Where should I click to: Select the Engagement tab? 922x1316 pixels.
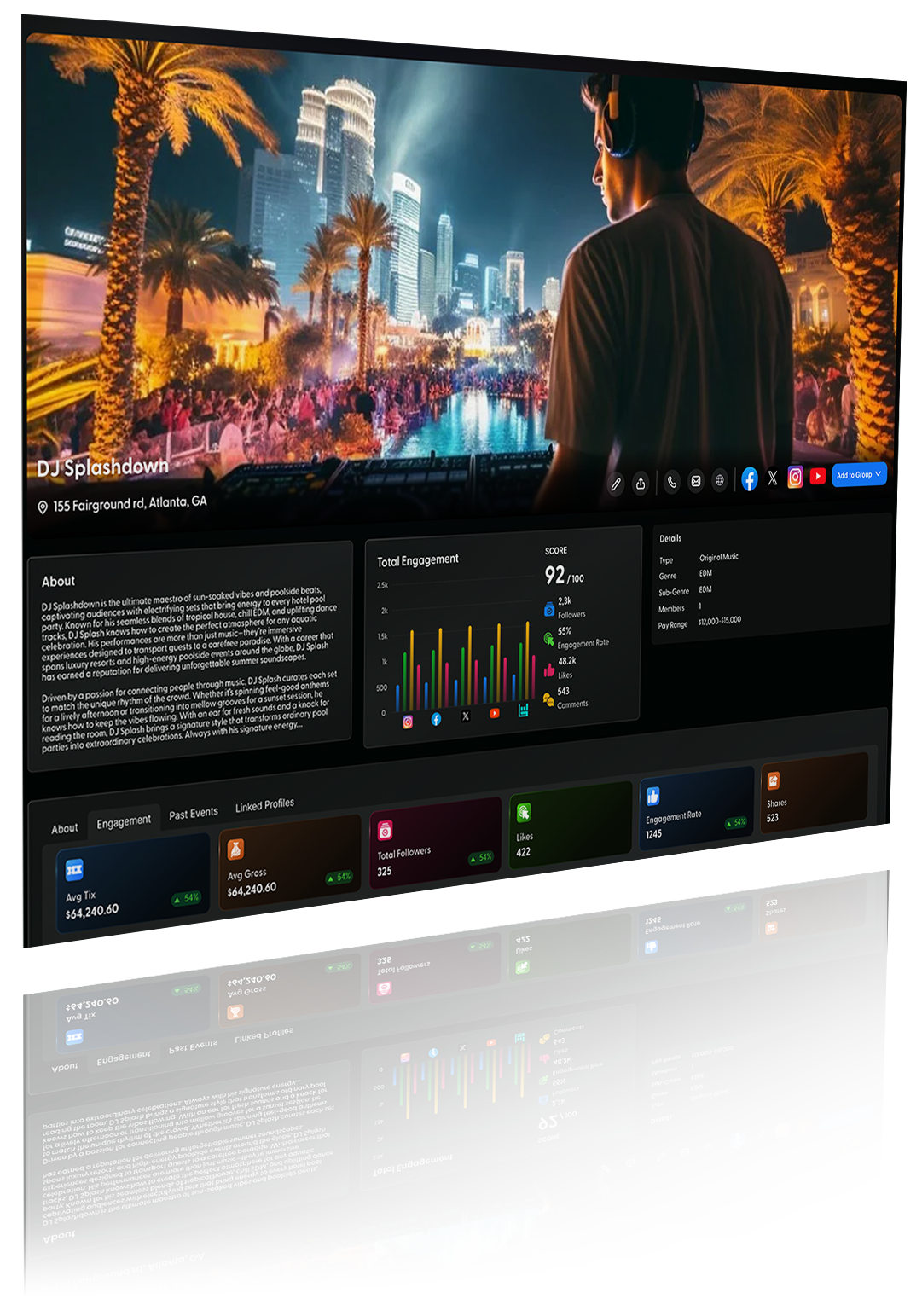[124, 821]
